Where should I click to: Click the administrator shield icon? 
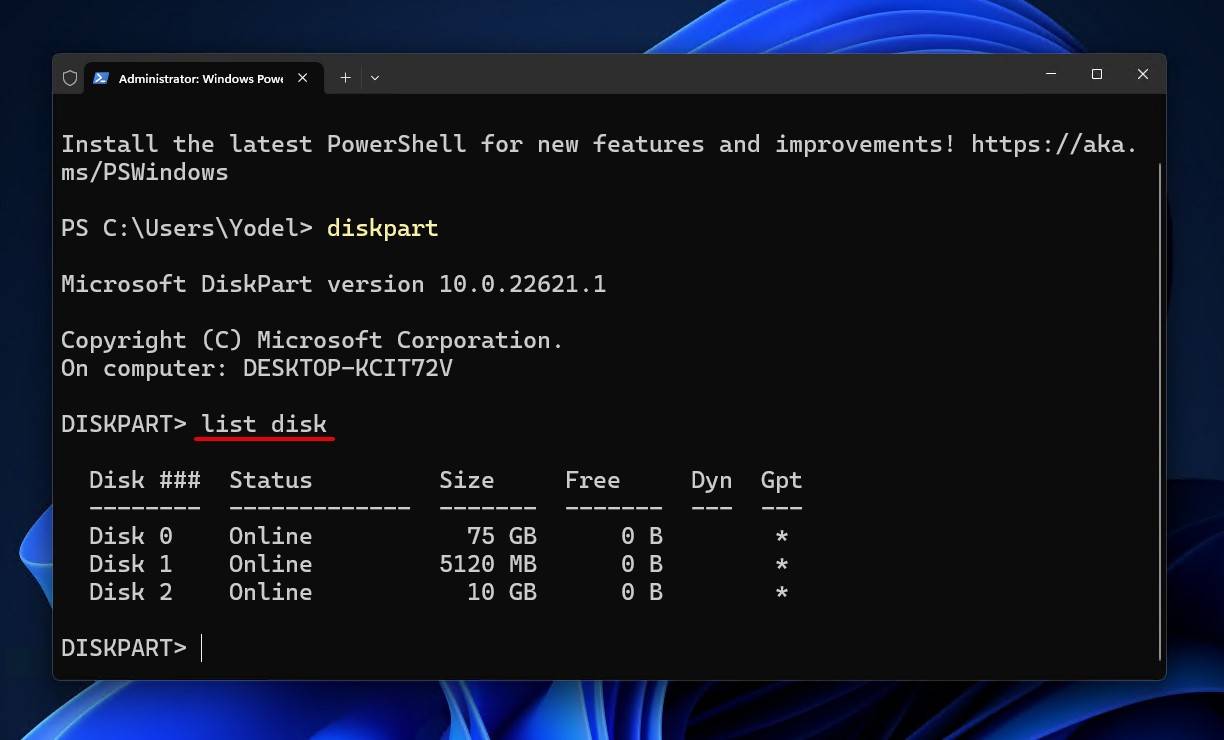tap(70, 78)
